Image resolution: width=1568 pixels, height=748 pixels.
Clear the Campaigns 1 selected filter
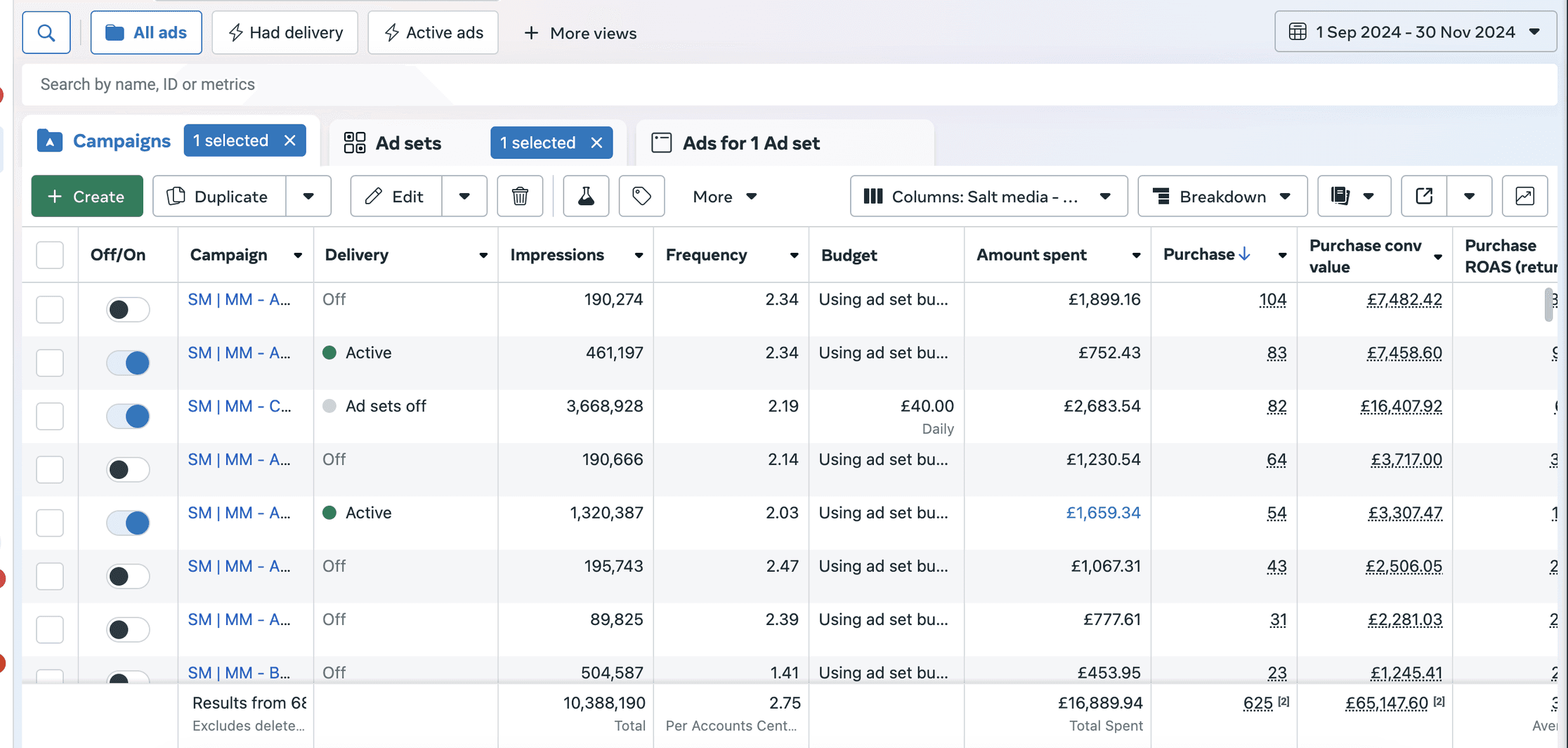click(x=290, y=140)
